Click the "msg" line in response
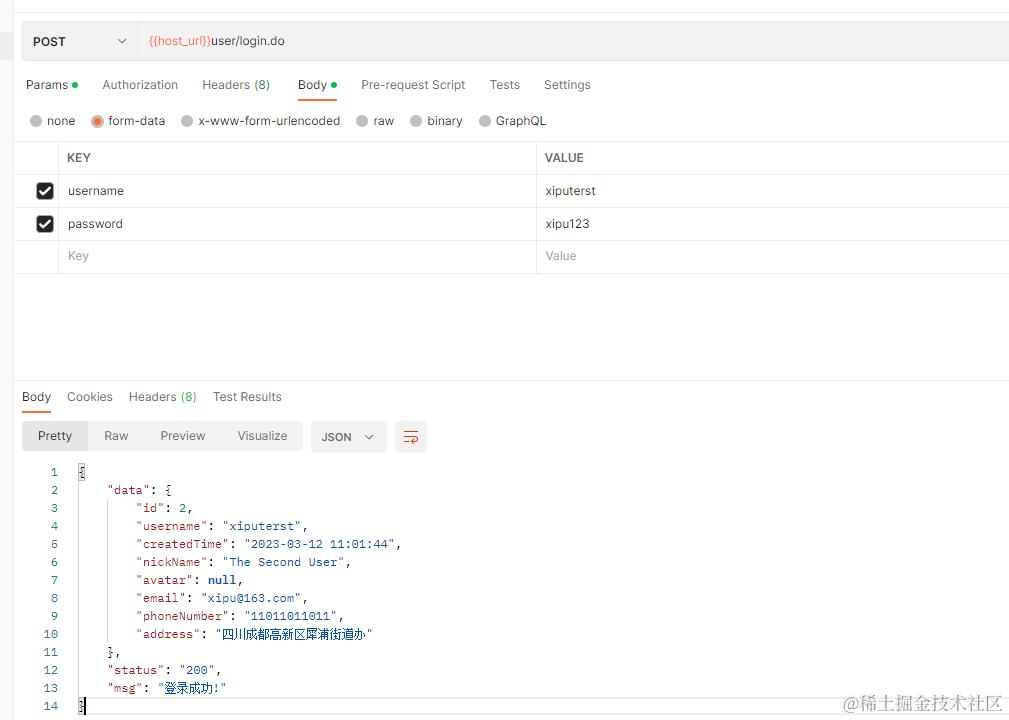 (x=167, y=688)
